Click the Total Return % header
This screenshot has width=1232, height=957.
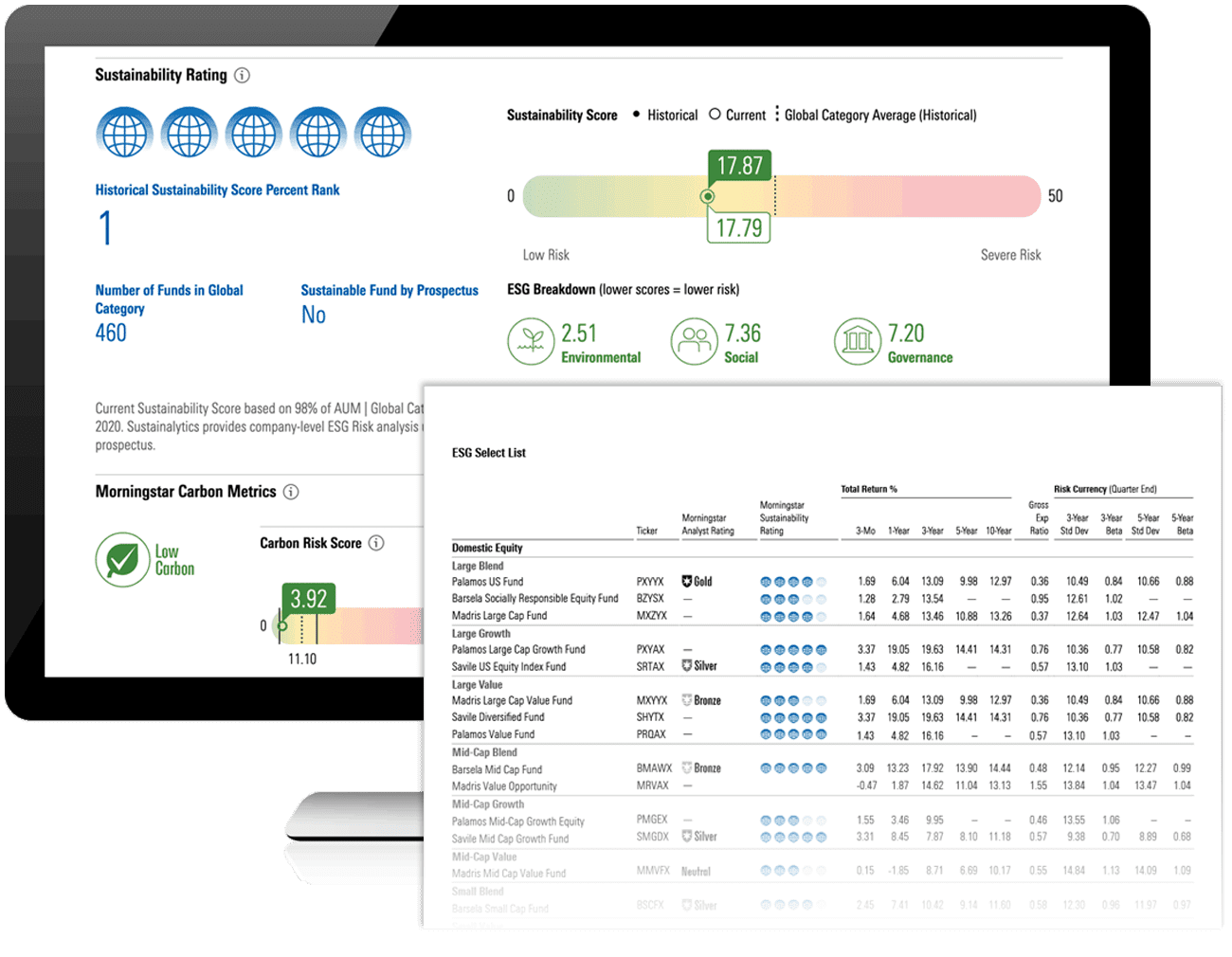click(869, 489)
